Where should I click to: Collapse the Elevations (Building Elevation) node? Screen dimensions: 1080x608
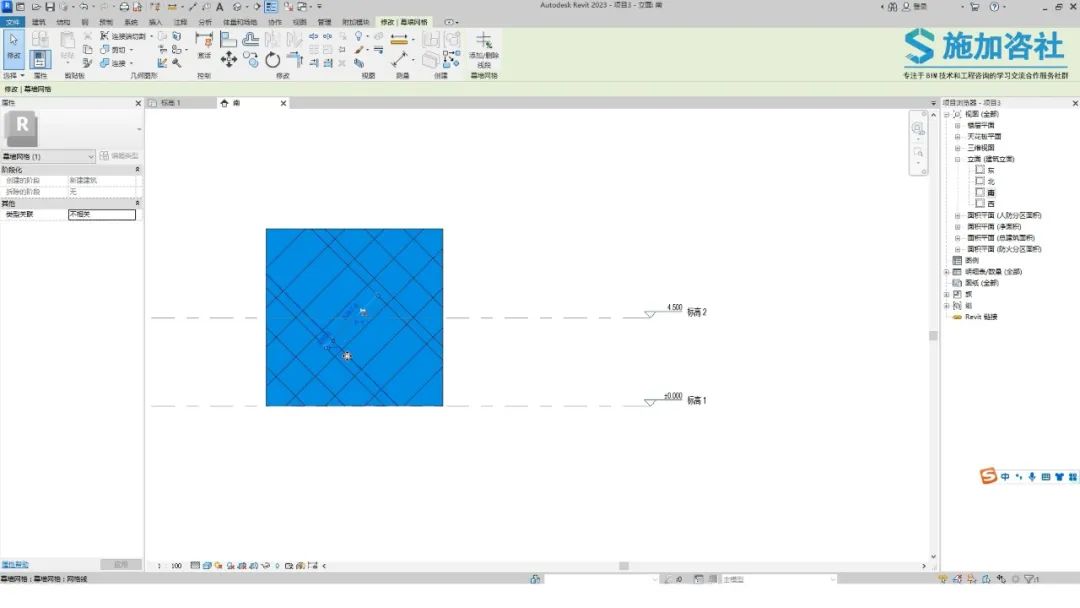click(x=957, y=159)
